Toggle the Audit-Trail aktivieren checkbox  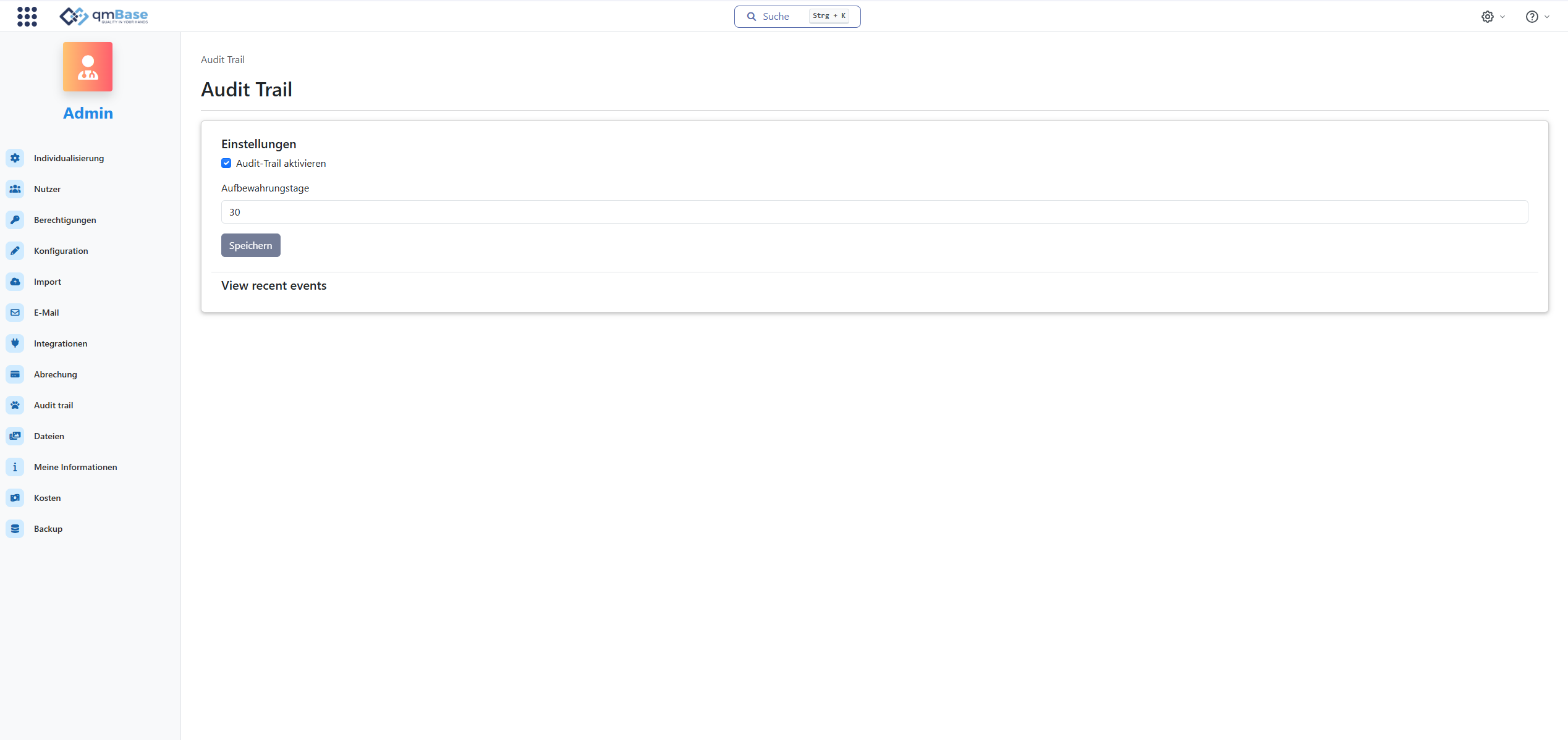pyautogui.click(x=226, y=163)
